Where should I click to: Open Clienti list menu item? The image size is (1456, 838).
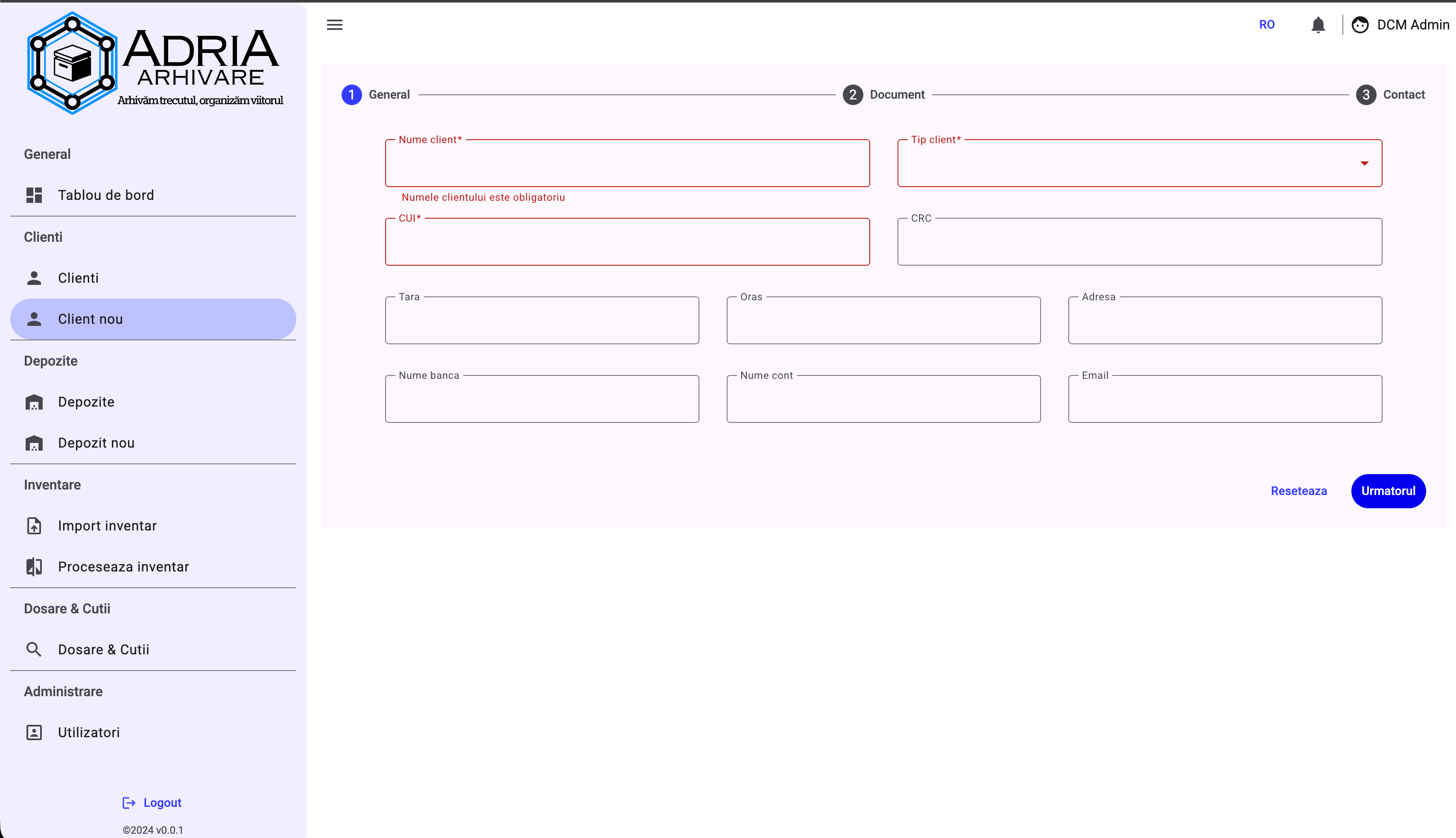pyautogui.click(x=153, y=278)
